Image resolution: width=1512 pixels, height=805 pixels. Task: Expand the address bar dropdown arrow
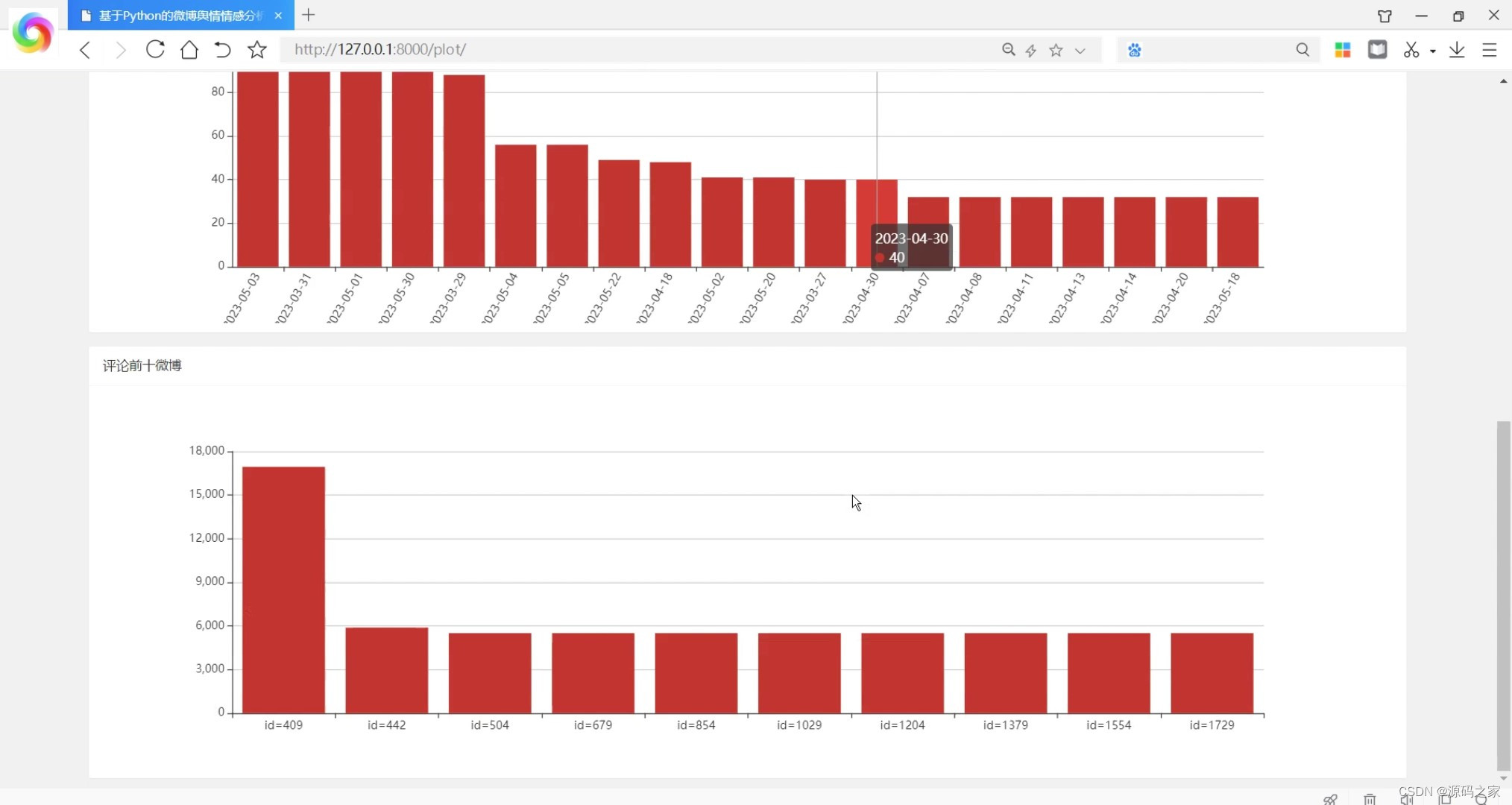point(1080,51)
